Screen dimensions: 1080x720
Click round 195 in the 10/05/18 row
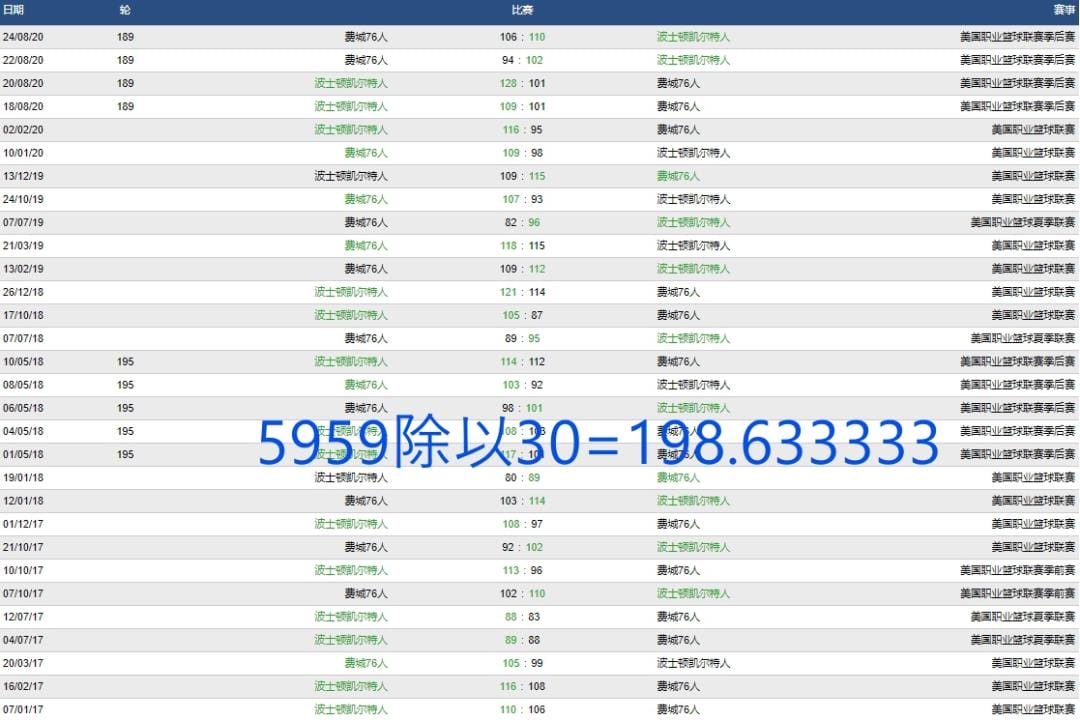125,362
